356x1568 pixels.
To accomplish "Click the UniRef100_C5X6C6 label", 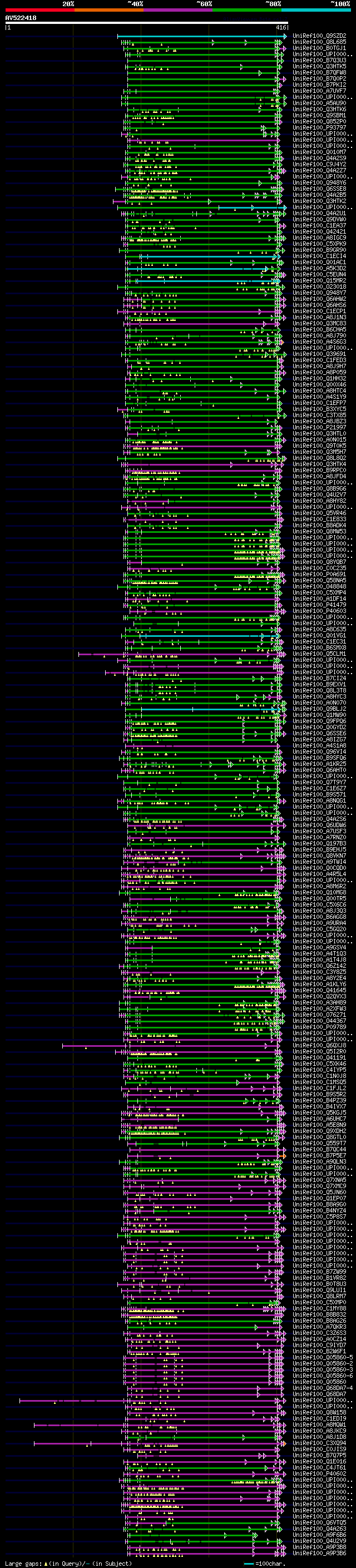I will tap(319, 905).
